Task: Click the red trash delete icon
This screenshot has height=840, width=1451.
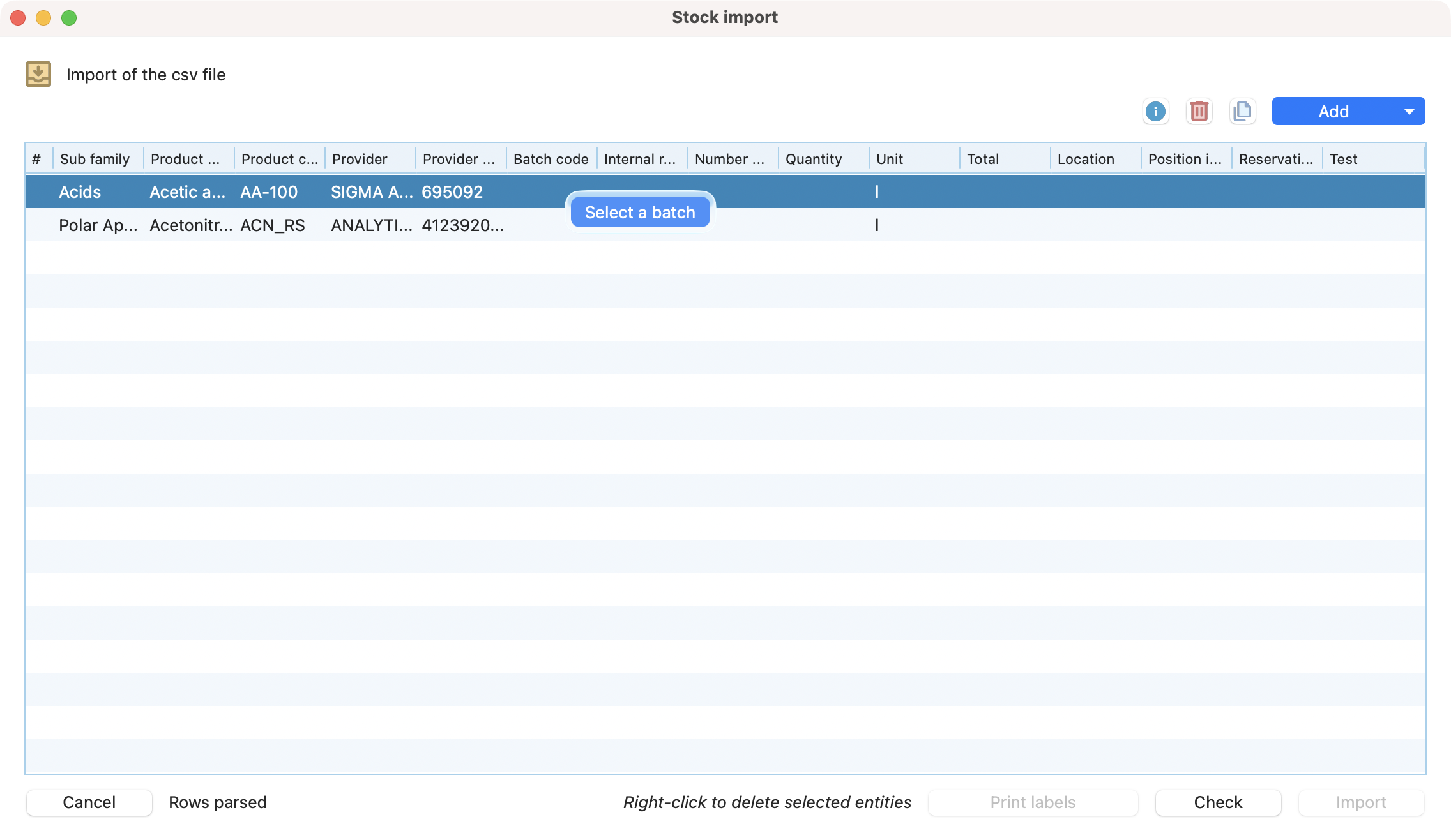Action: click(1199, 112)
